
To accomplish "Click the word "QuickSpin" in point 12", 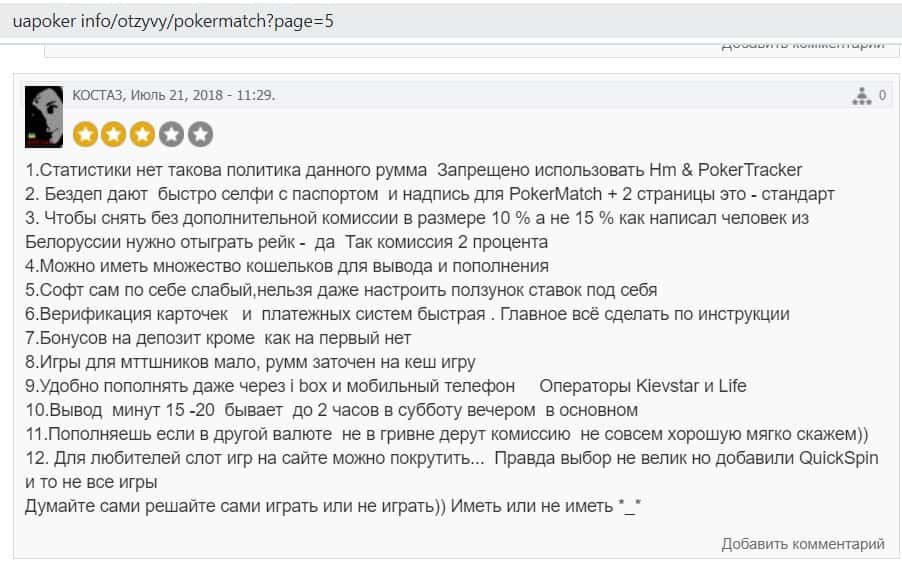I will tap(838, 458).
